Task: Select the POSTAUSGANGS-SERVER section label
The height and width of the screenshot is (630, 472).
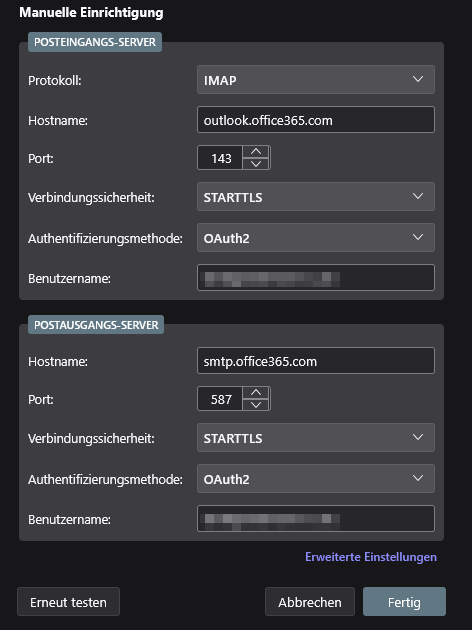Action: [x=96, y=325]
